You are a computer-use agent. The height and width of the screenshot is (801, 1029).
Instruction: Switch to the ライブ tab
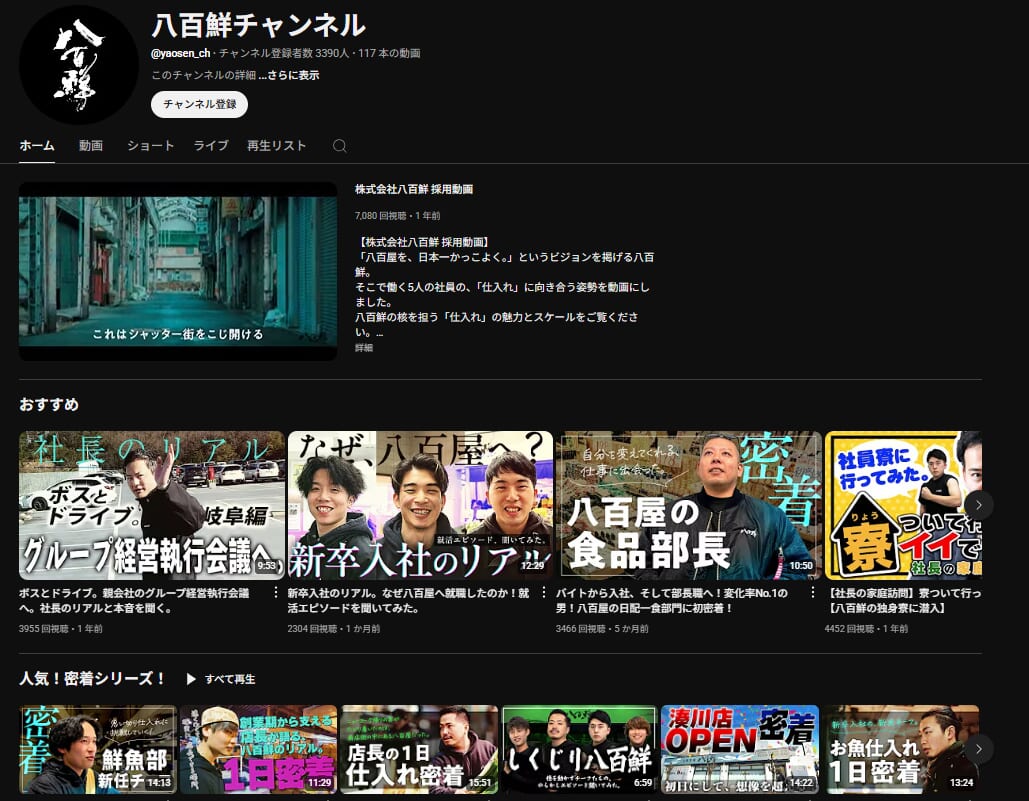211,146
